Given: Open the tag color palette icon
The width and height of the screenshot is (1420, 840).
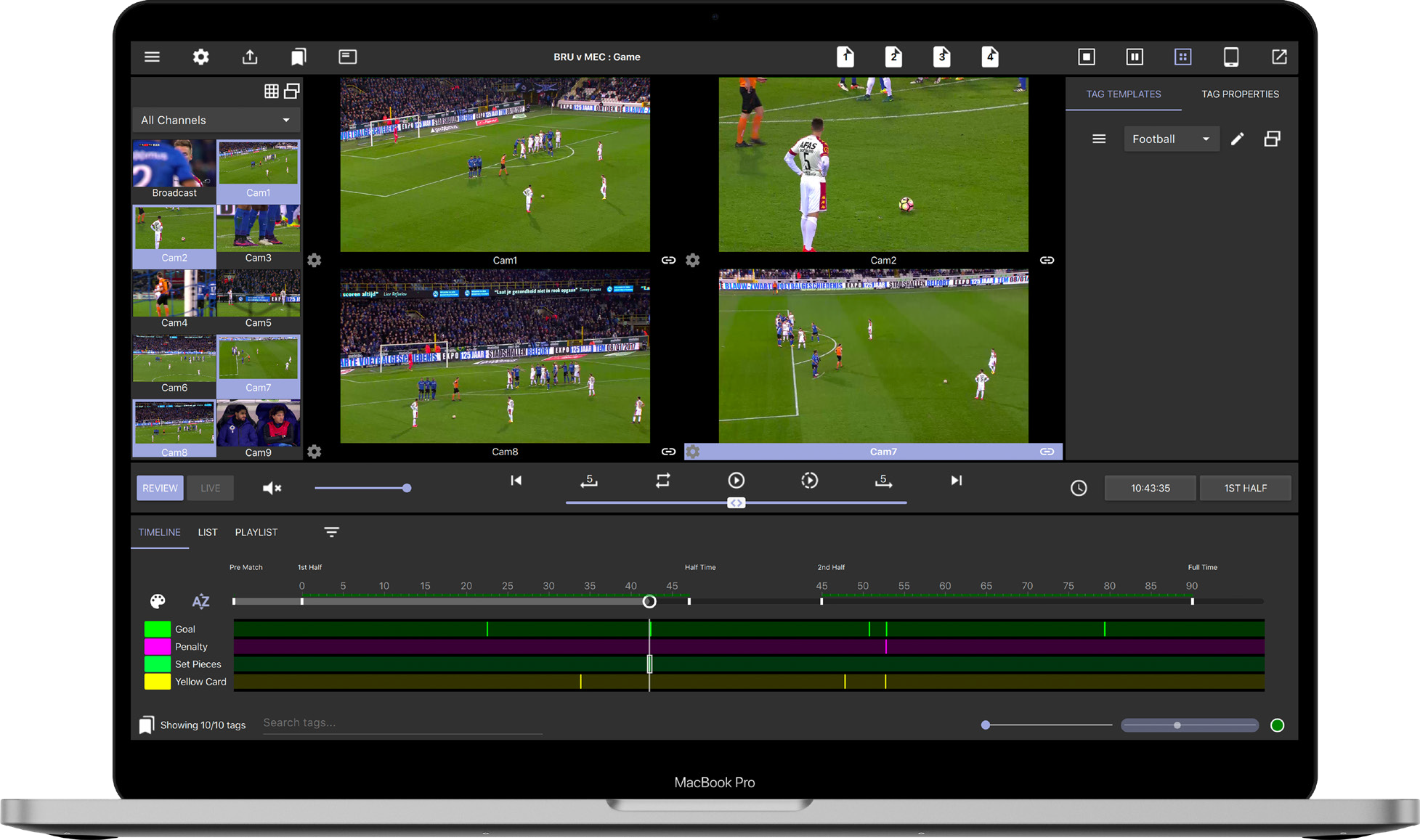Looking at the screenshot, I should (x=158, y=601).
